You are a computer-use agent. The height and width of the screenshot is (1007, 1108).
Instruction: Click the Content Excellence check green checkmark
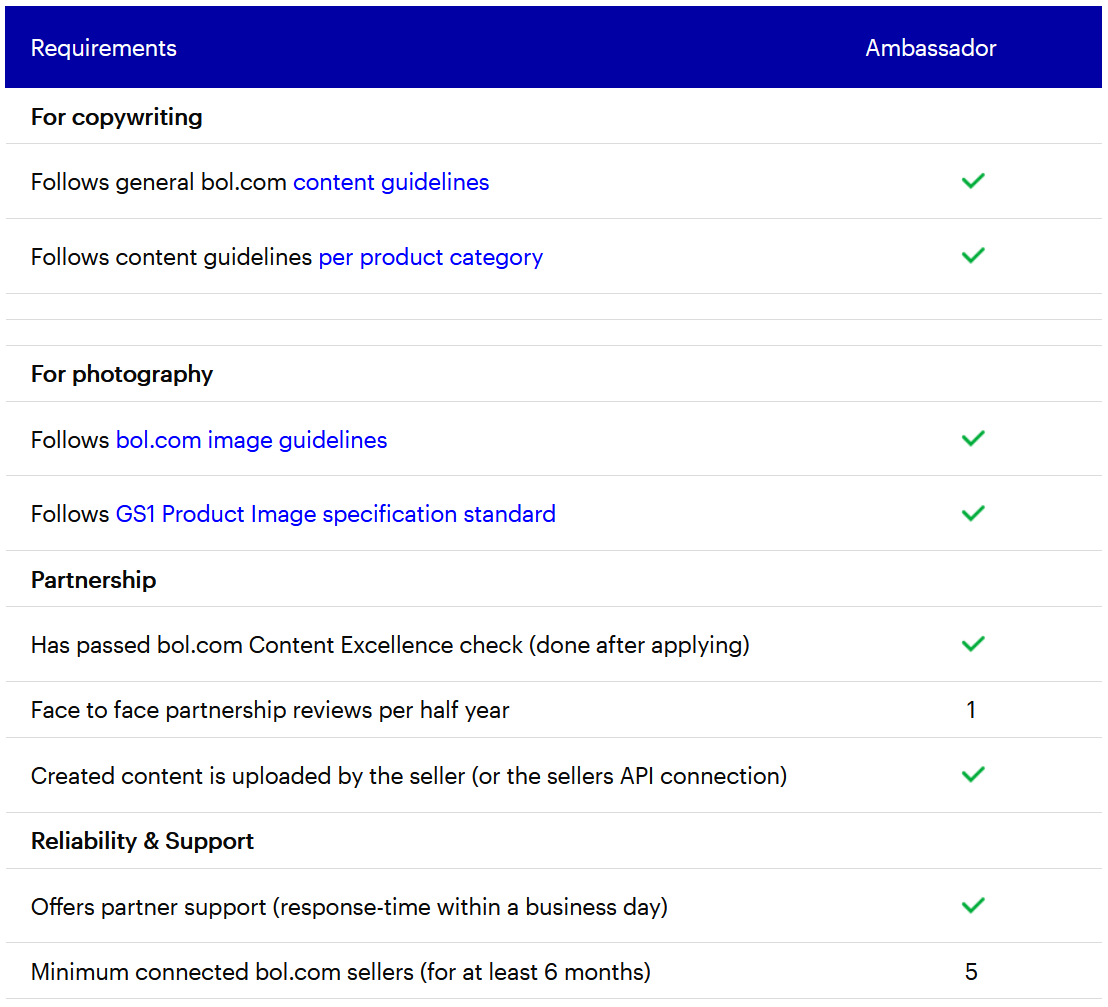[x=972, y=644]
